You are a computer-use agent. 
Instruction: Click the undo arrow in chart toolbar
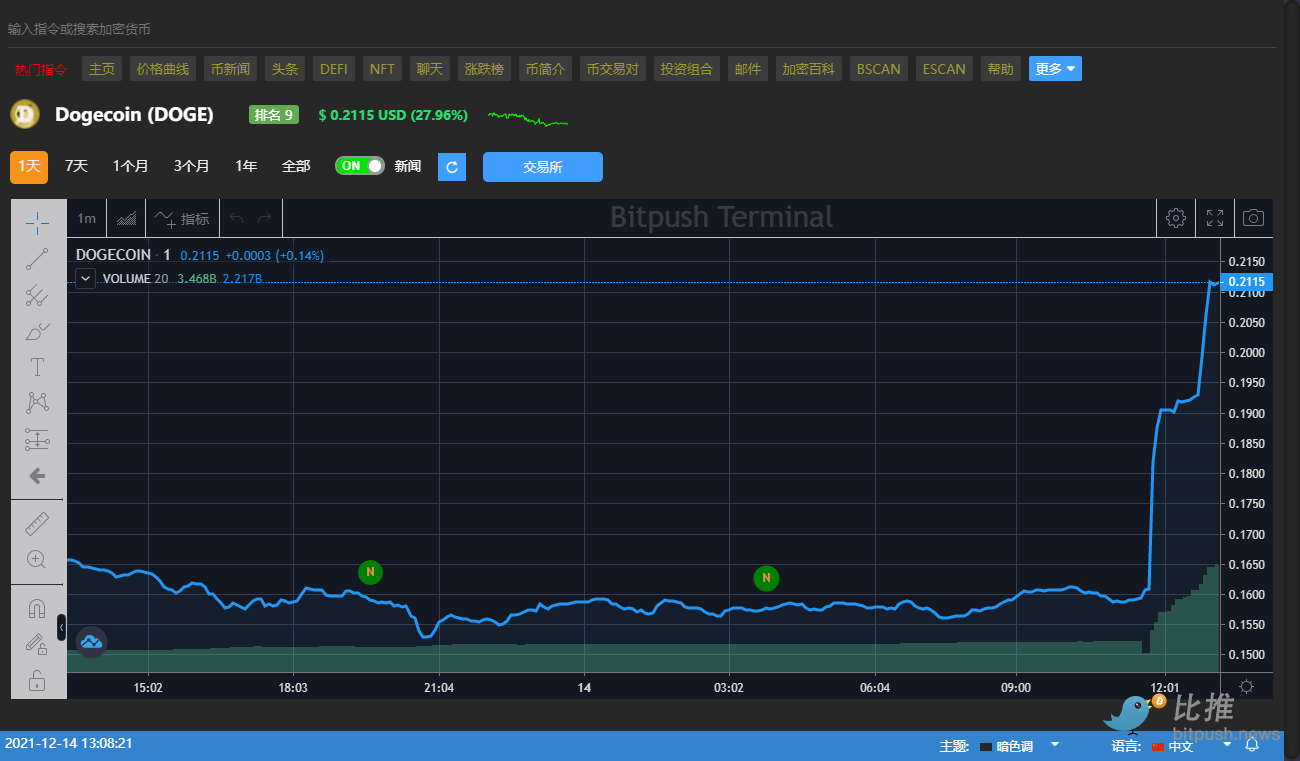[x=237, y=218]
